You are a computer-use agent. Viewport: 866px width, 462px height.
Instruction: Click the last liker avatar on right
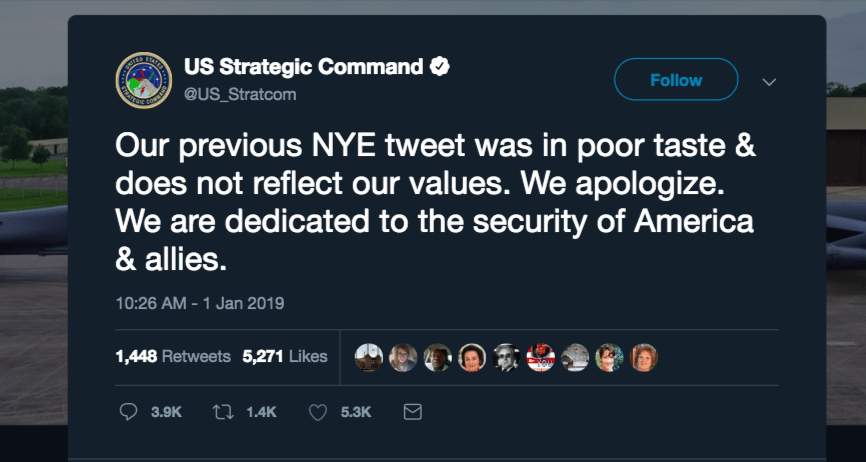(644, 357)
